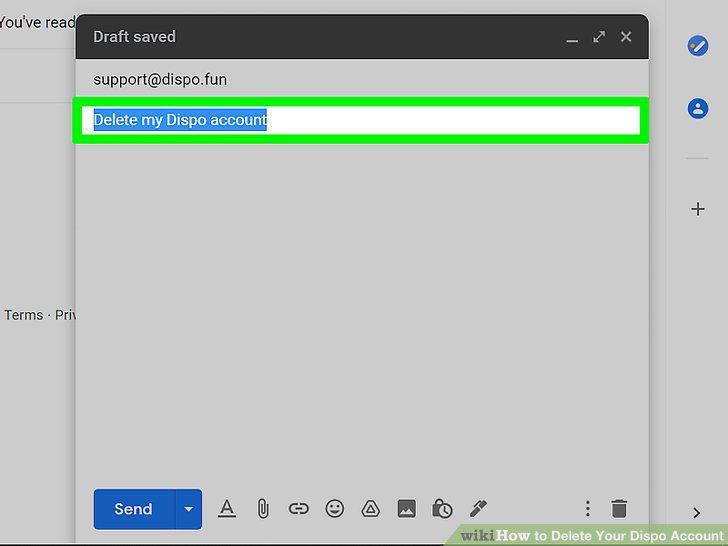Click the Draft saved title bar text
The width and height of the screenshot is (728, 546).
tap(135, 37)
